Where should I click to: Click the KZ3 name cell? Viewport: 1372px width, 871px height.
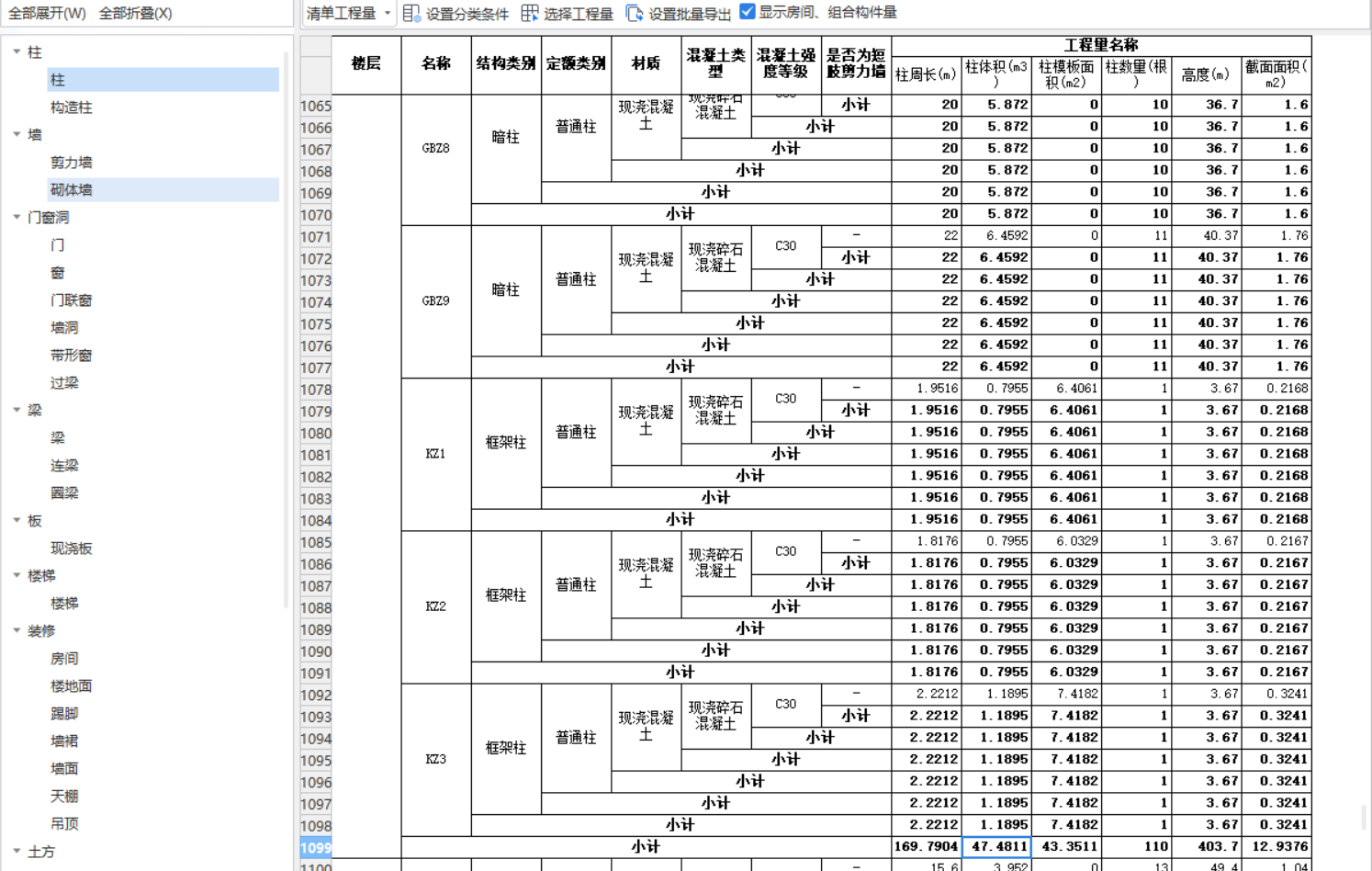436,759
